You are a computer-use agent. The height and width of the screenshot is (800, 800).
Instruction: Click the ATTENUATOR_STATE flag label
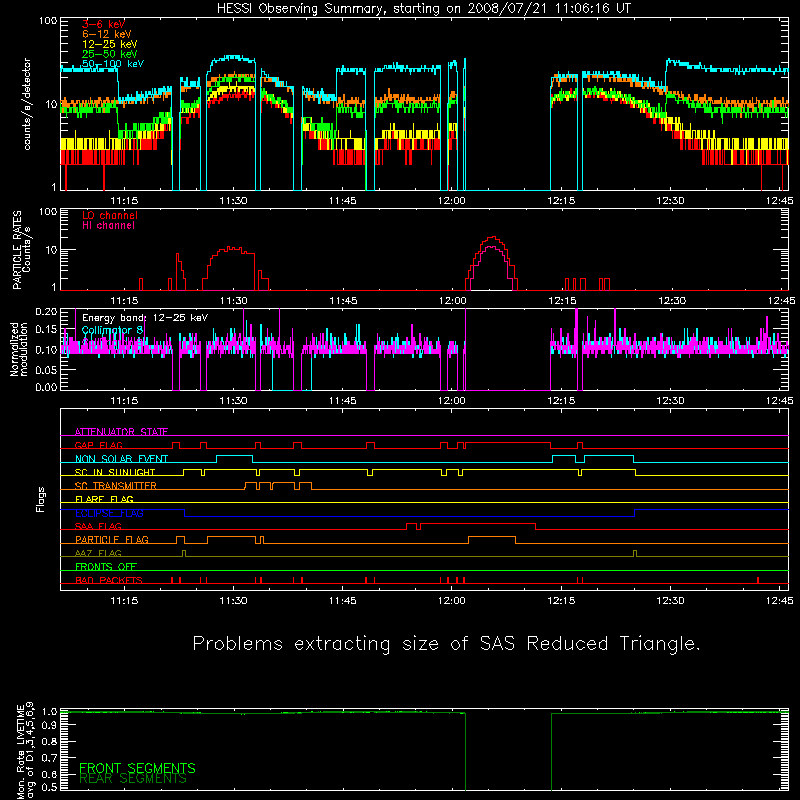121,432
